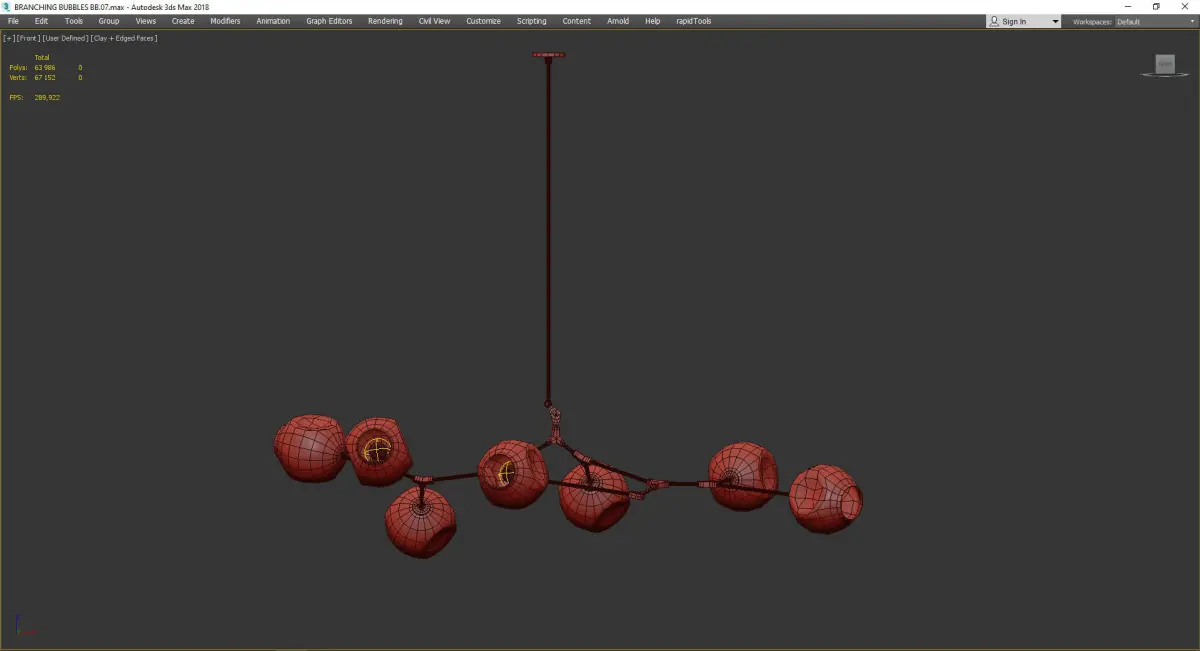Screen dimensions: 1200x651
Task: Open the Create menu
Action: pos(183,21)
